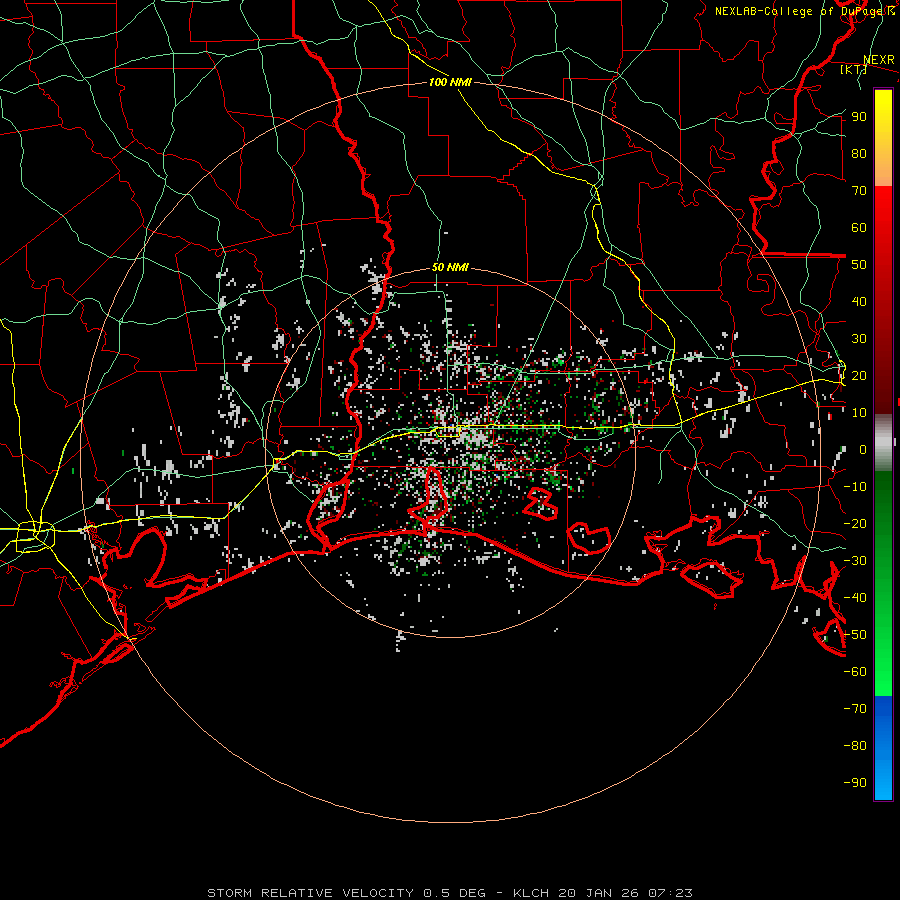900x900 pixels.
Task: Select the gray zero-velocity segment of color bar
Action: (x=883, y=443)
